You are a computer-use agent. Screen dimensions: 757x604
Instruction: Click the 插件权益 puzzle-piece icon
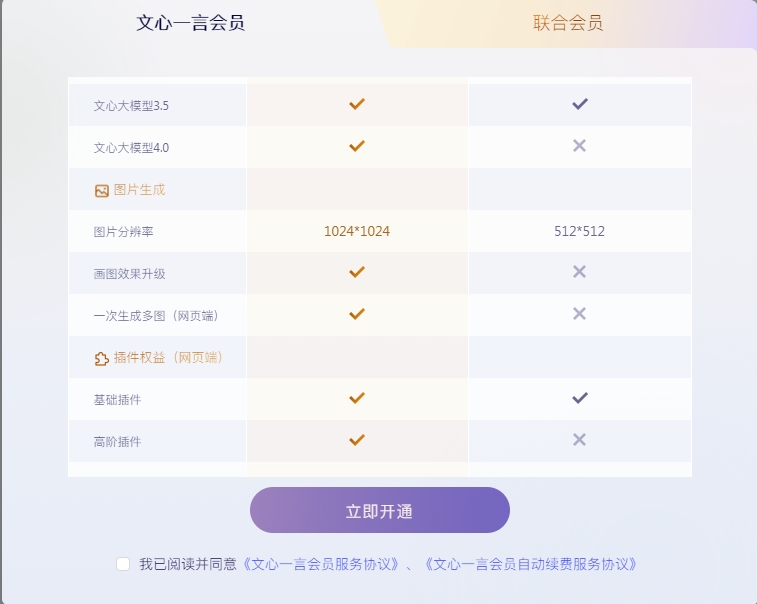(101, 359)
